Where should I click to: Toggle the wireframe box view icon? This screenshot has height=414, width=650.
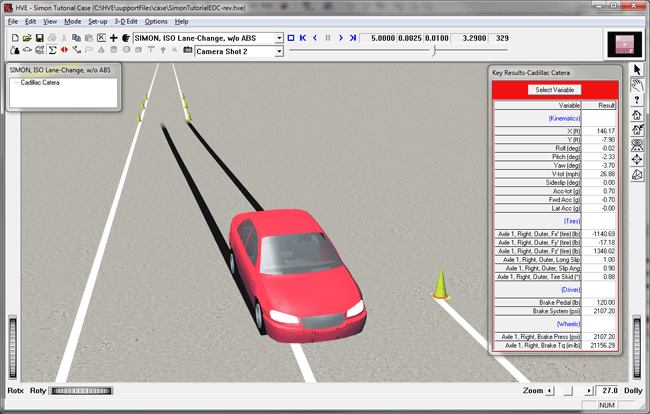click(637, 174)
